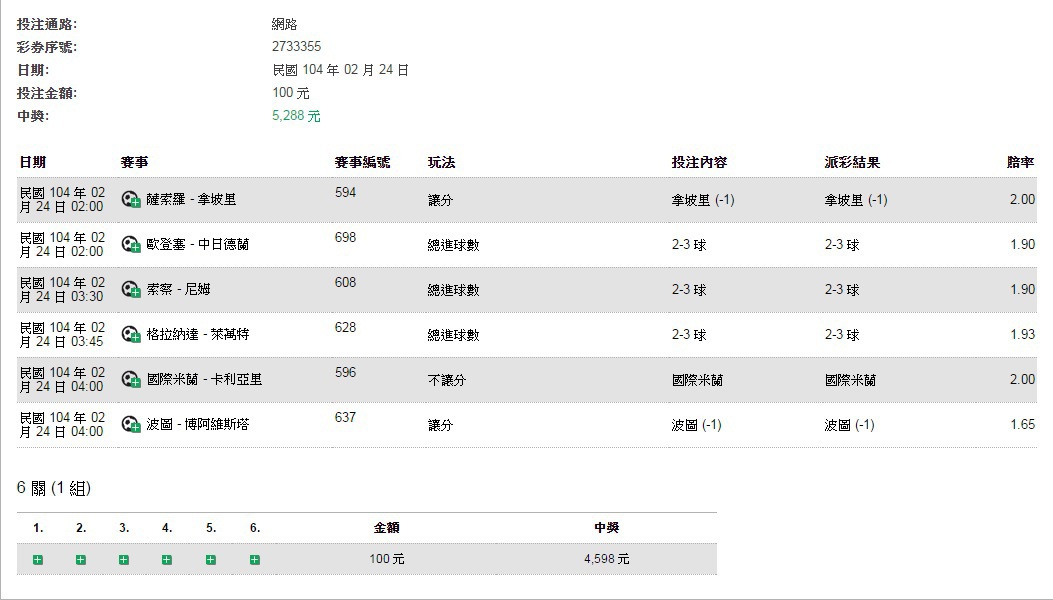Expand the green plus under column 3.
Screen dimensions: 1053x600
124,560
